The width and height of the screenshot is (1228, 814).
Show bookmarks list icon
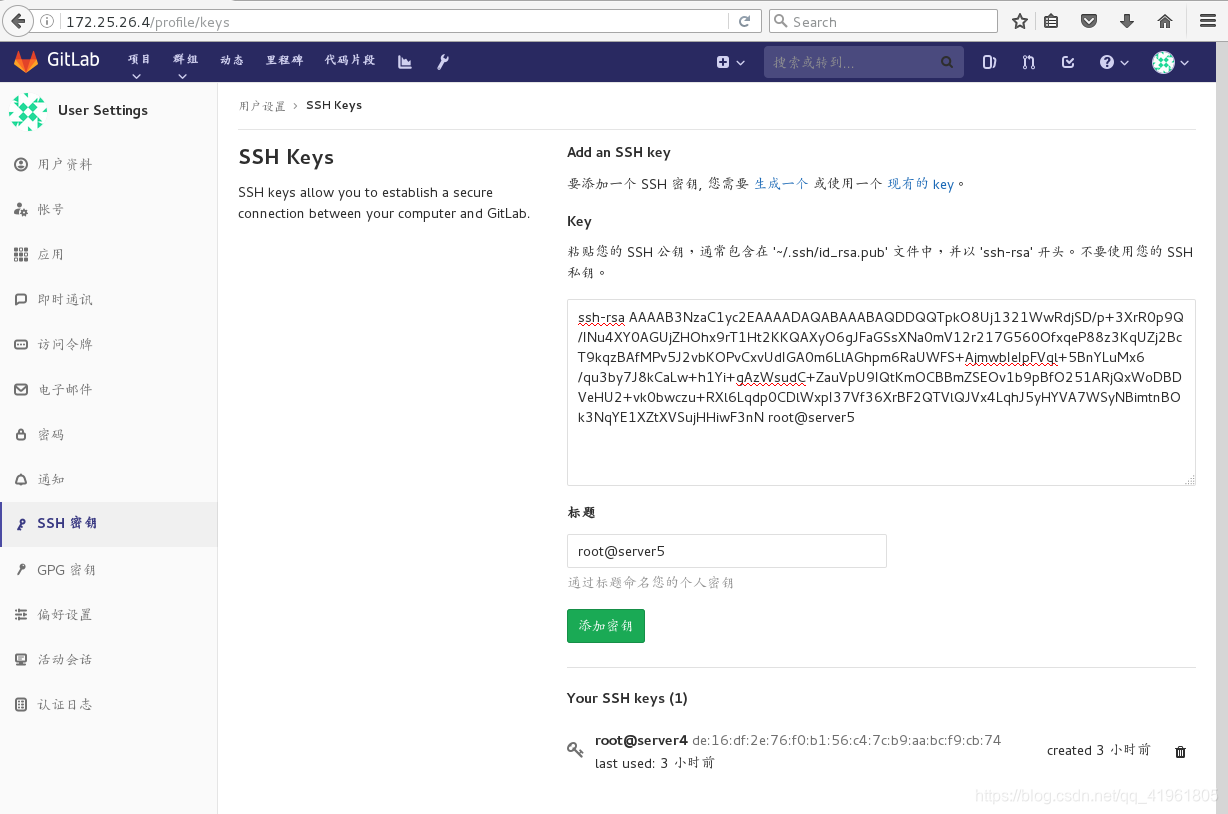[x=1051, y=21]
